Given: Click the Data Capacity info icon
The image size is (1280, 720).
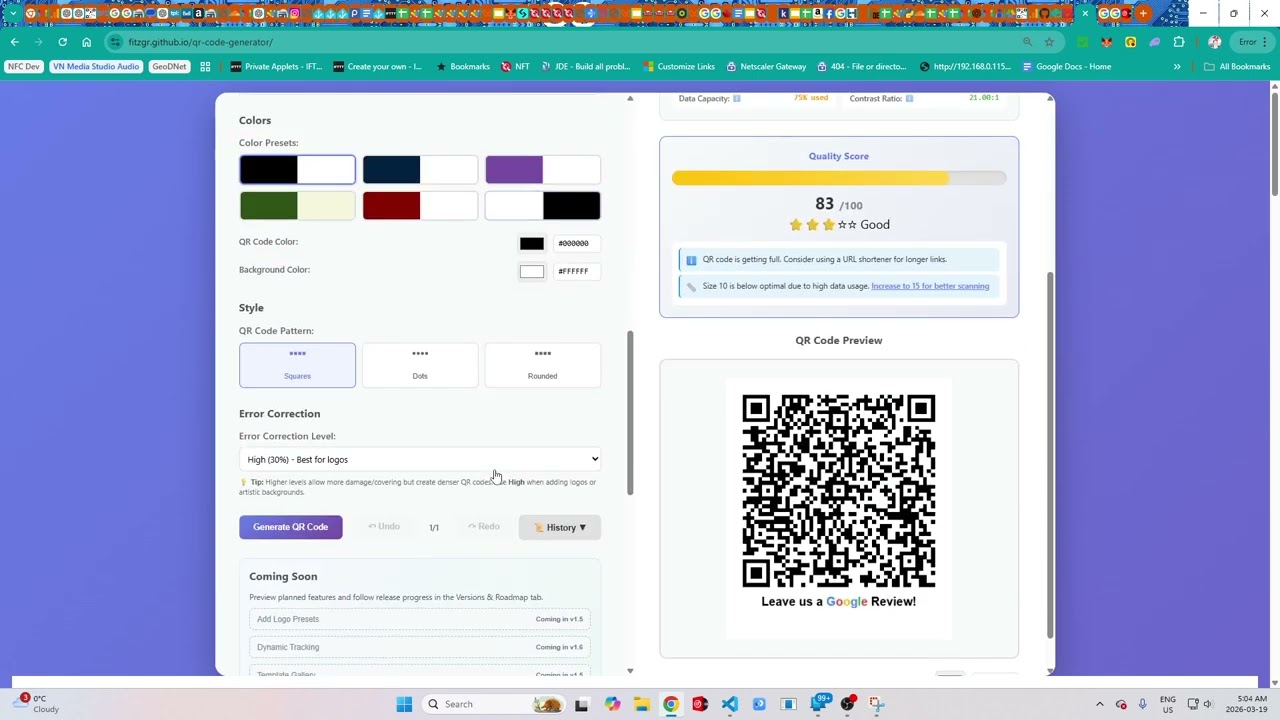Looking at the screenshot, I should pyautogui.click(x=737, y=98).
